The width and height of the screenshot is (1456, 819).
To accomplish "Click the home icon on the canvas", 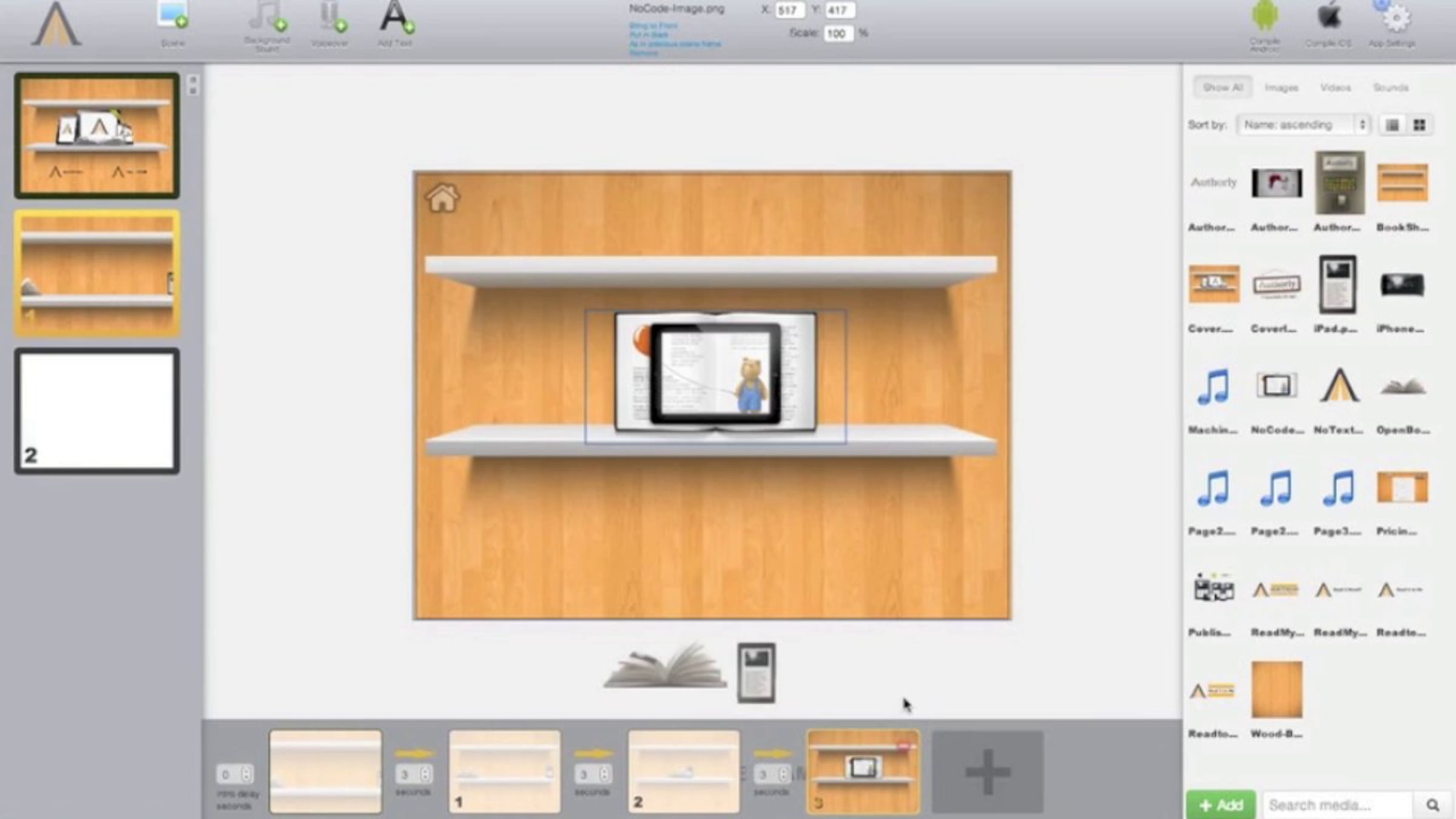I will click(442, 198).
